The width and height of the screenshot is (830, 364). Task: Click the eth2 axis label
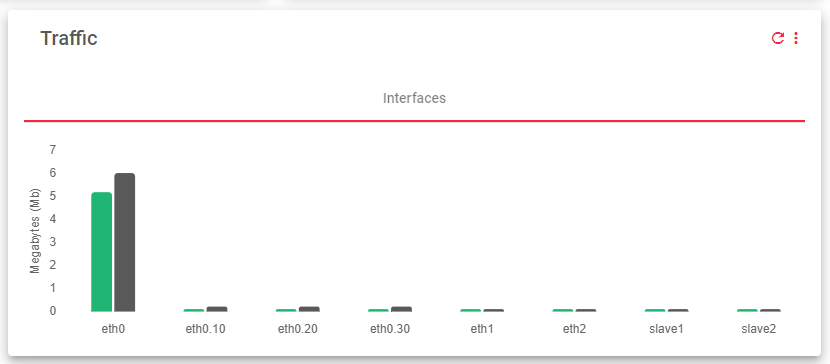pyautogui.click(x=574, y=329)
